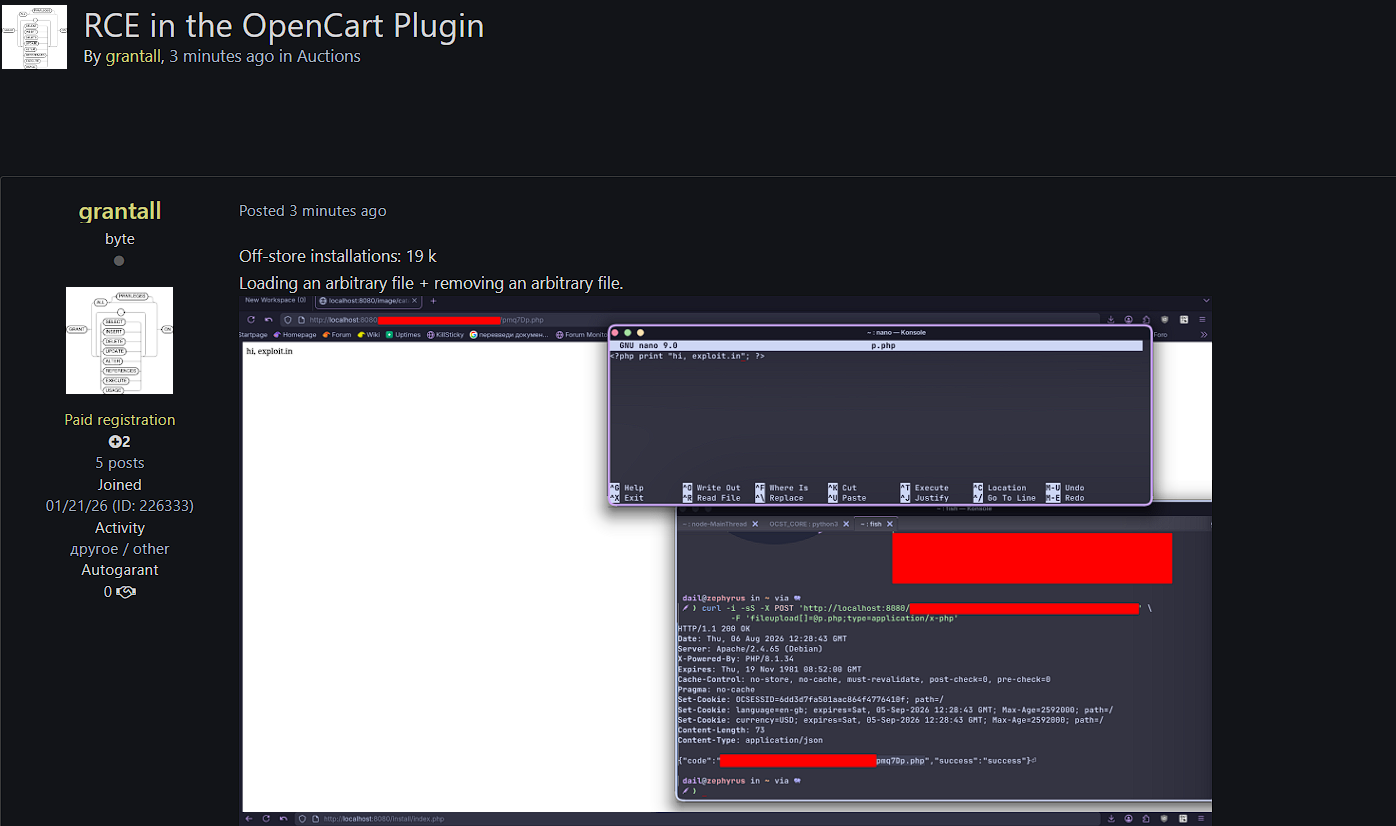
Task: Open a new browser tab with plus
Action: click(433, 301)
